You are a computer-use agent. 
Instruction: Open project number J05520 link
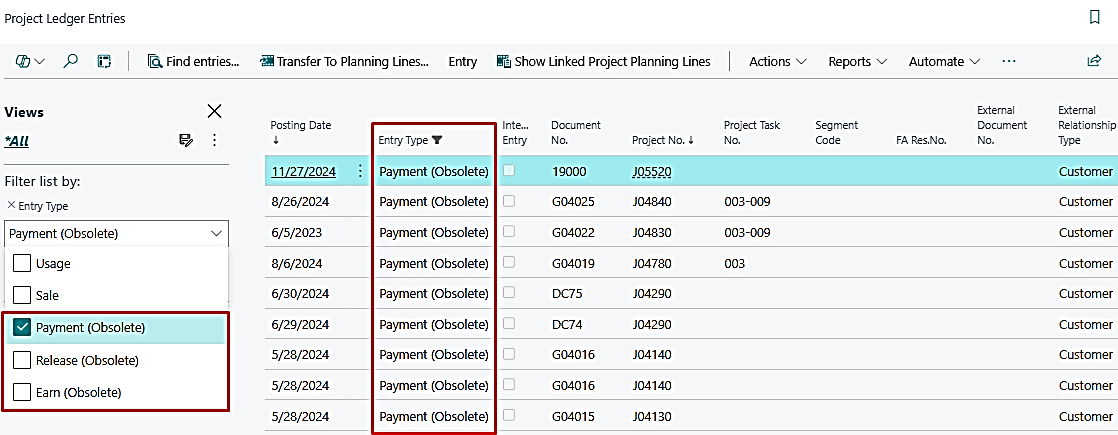pos(651,171)
